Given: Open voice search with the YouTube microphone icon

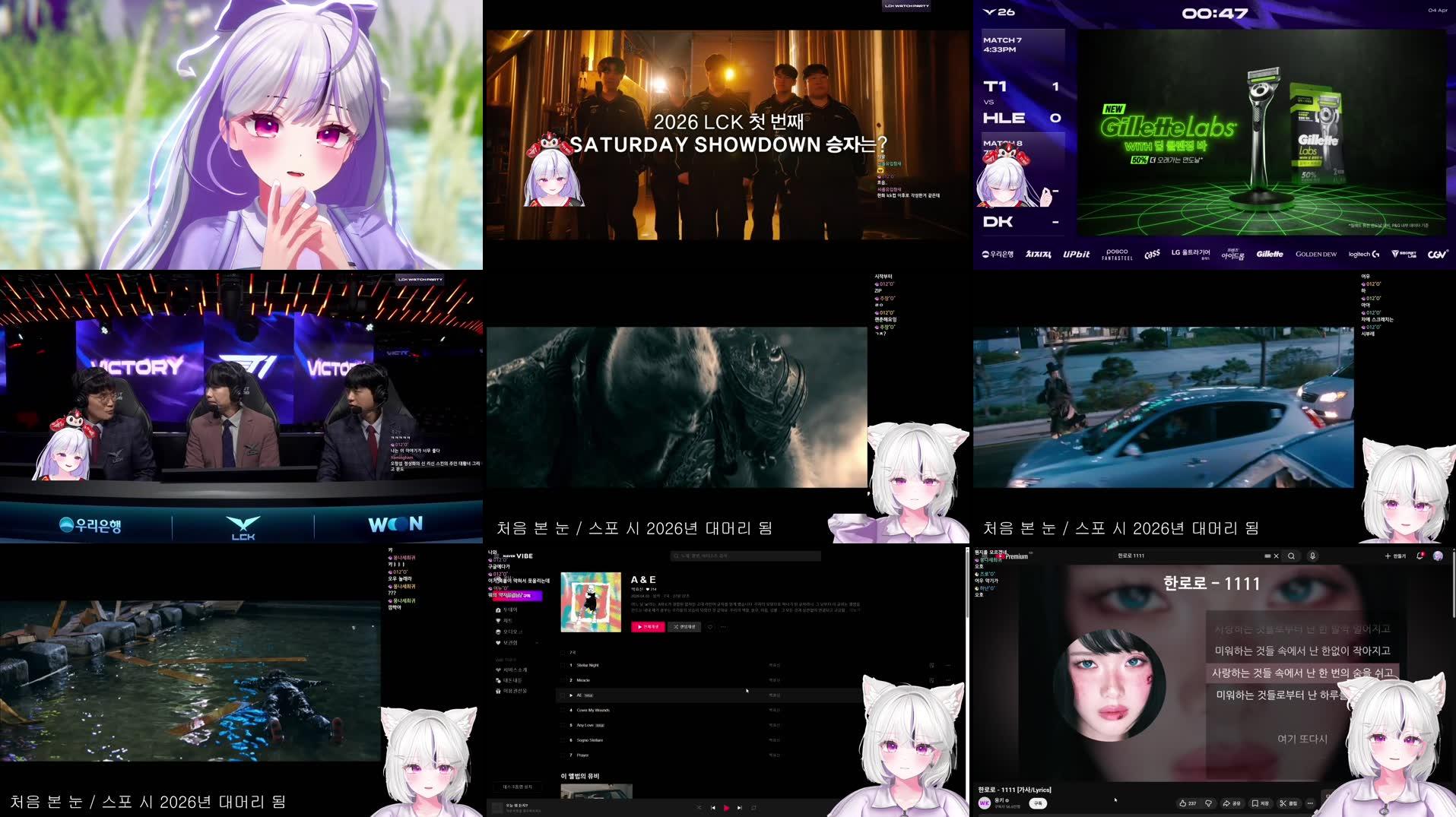Looking at the screenshot, I should (x=1313, y=556).
